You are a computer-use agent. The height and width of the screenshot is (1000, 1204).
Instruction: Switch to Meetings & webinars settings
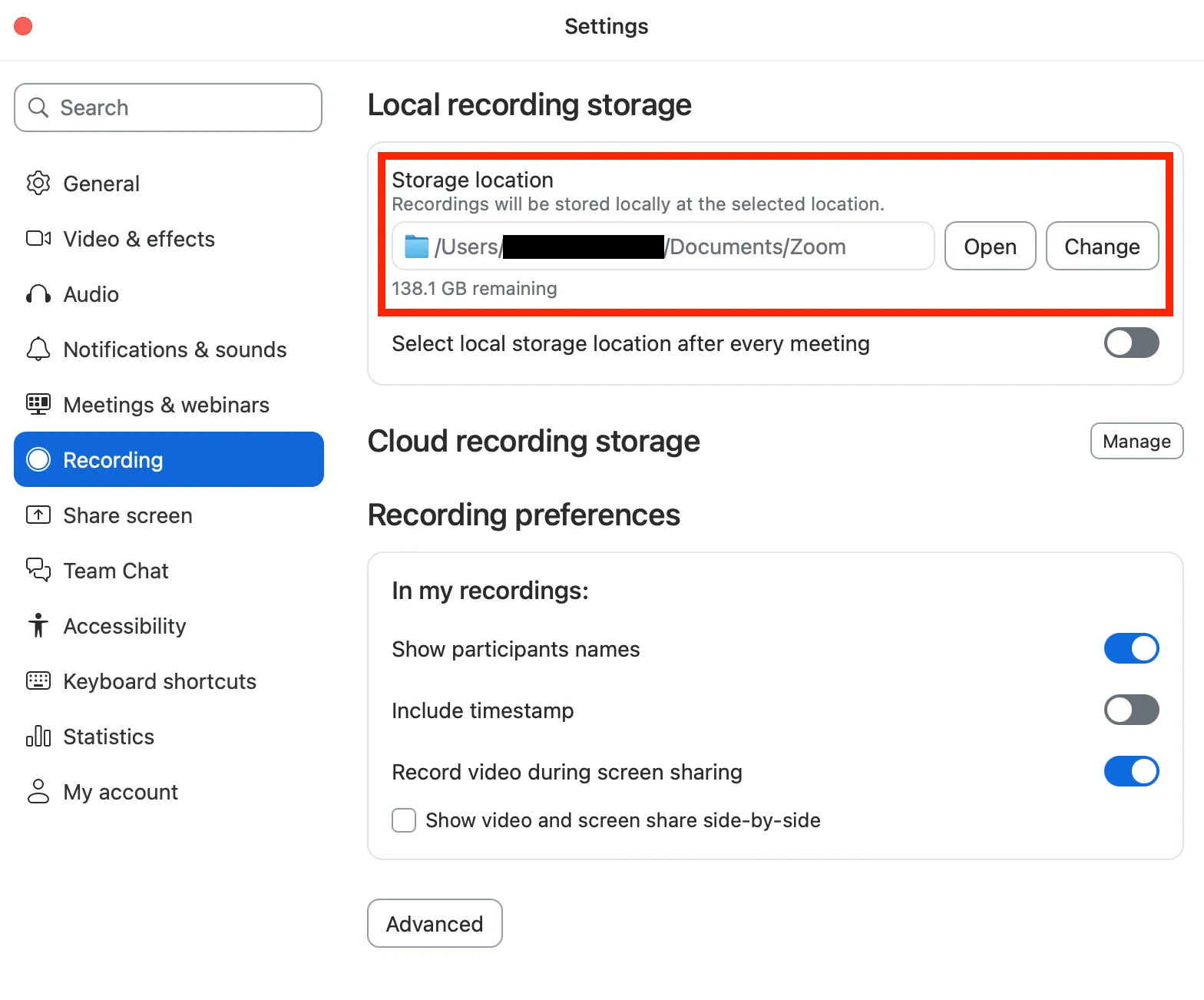[169, 405]
